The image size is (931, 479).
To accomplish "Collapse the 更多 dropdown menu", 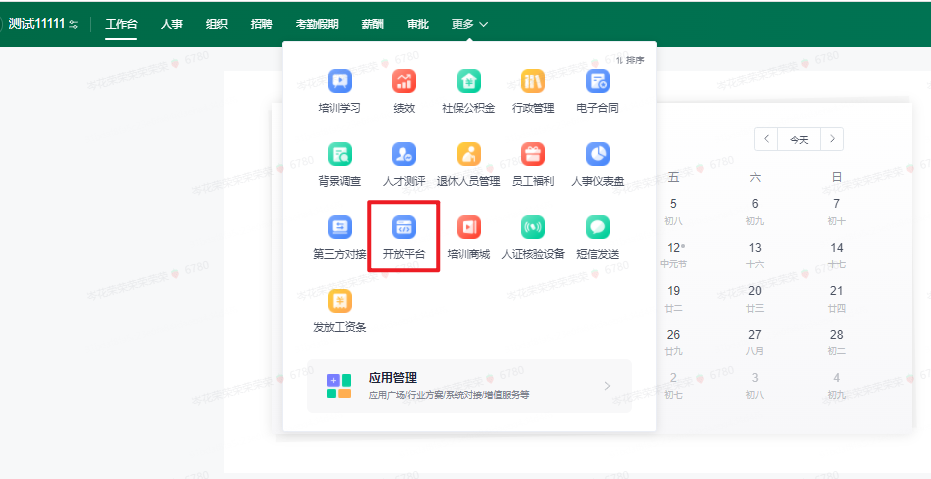I will (x=470, y=24).
